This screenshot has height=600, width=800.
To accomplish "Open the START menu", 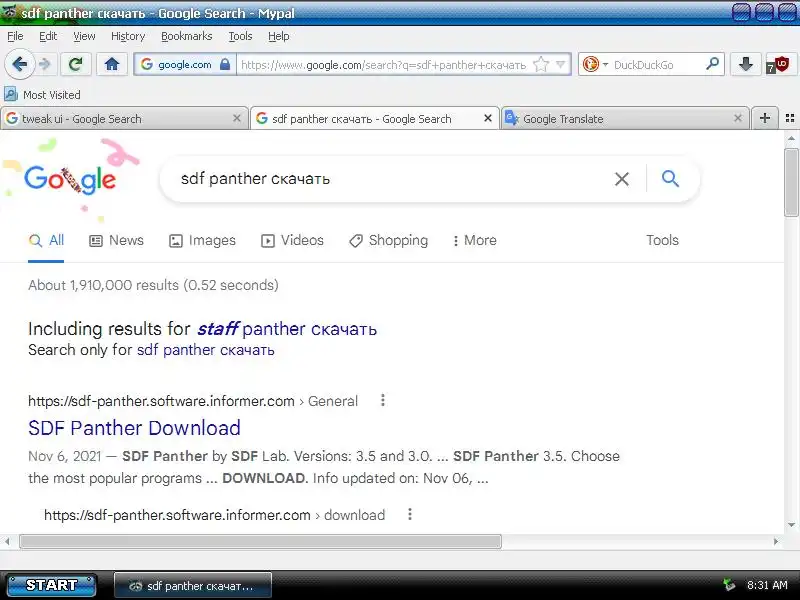I will (x=52, y=585).
